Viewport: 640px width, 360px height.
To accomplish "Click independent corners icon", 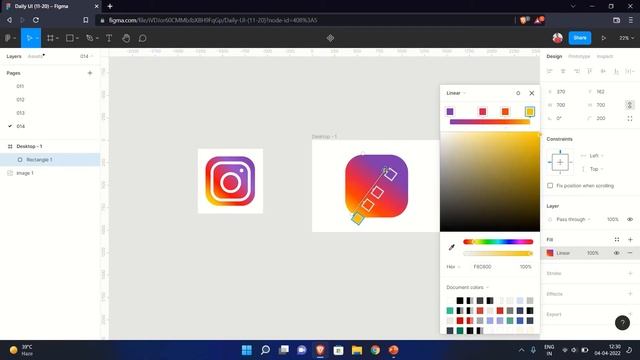I will pos(630,118).
